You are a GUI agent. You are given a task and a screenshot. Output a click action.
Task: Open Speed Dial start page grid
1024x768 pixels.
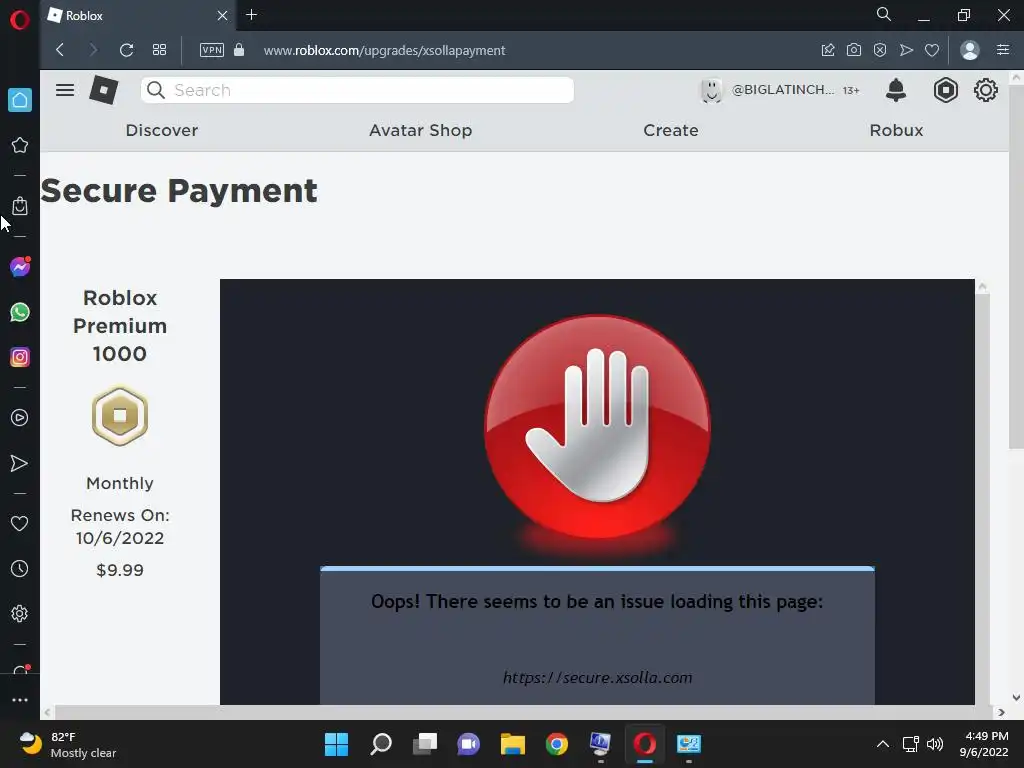(159, 50)
